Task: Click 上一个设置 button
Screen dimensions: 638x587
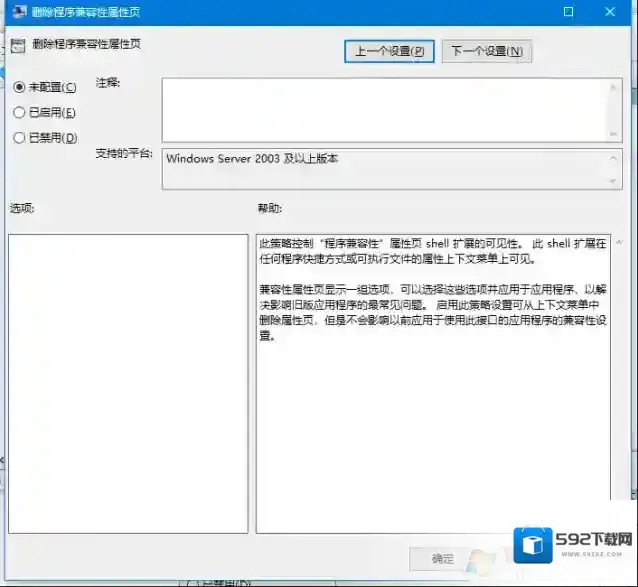Action: [389, 51]
